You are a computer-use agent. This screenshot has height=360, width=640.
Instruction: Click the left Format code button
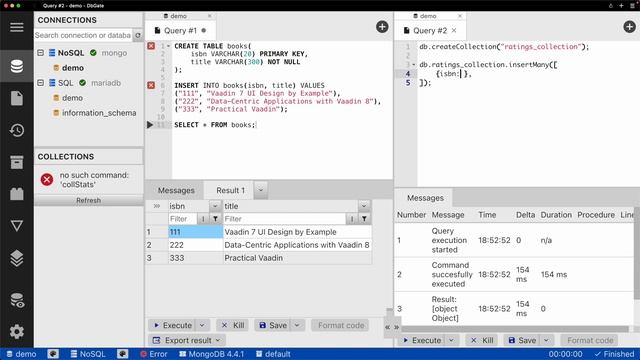coord(341,325)
